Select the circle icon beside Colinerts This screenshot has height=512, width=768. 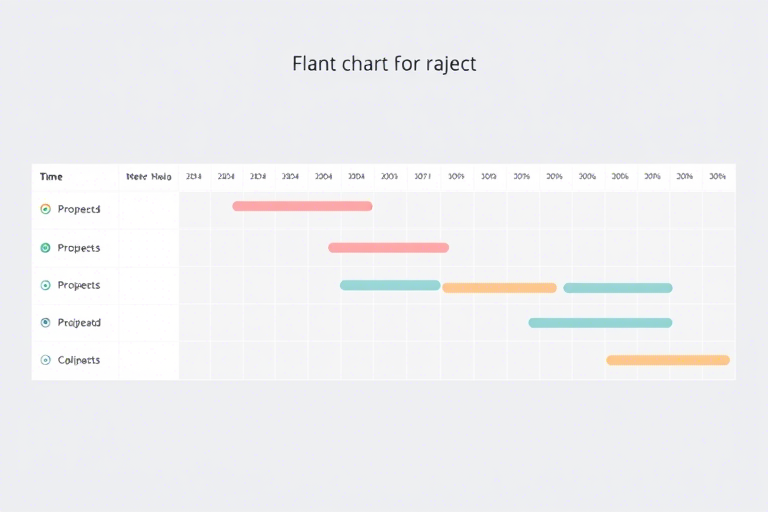(46, 360)
